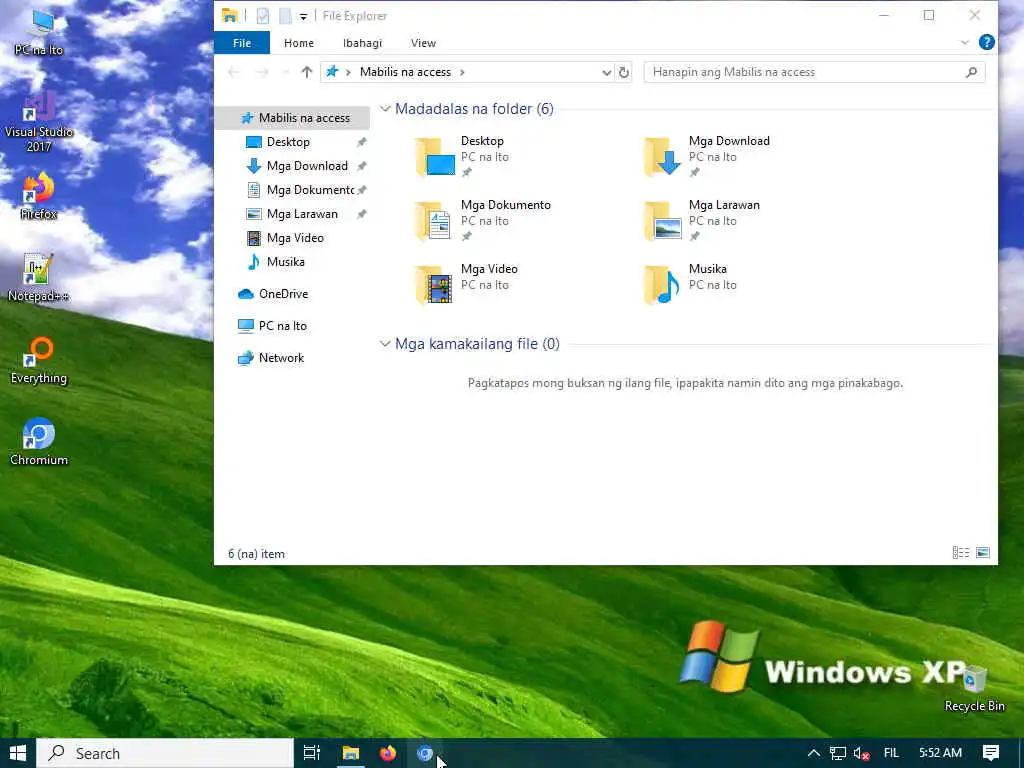Click the 5:52 AM clock
Viewport: 1024px width, 768px height.
click(x=940, y=753)
